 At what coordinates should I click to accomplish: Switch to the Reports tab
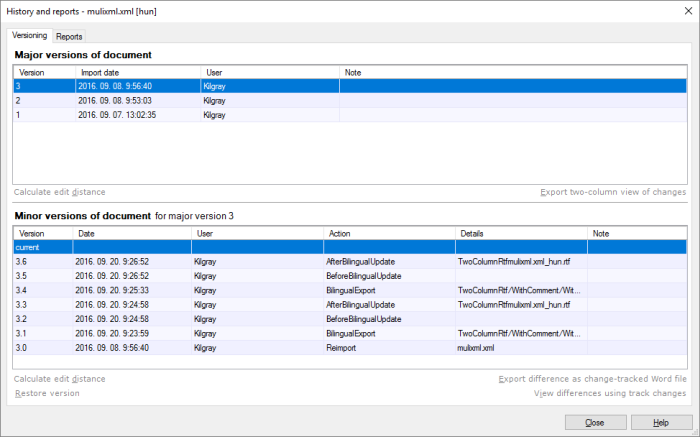tap(69, 36)
